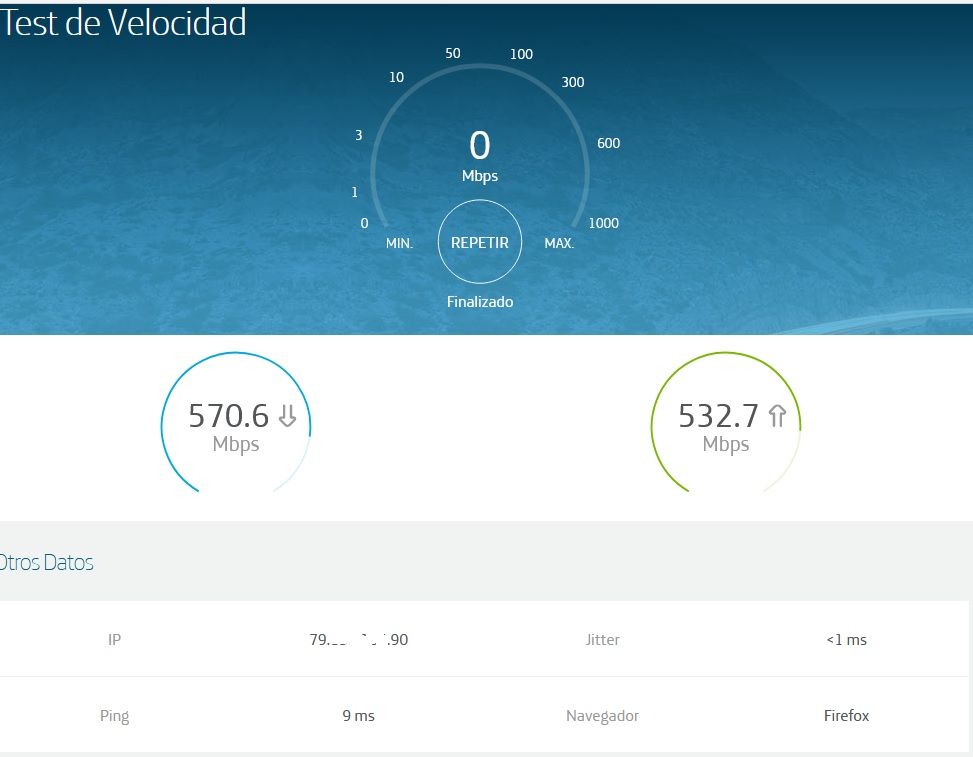The height and width of the screenshot is (757, 973).
Task: Click the MAX. label on the gauge
Action: [x=559, y=243]
